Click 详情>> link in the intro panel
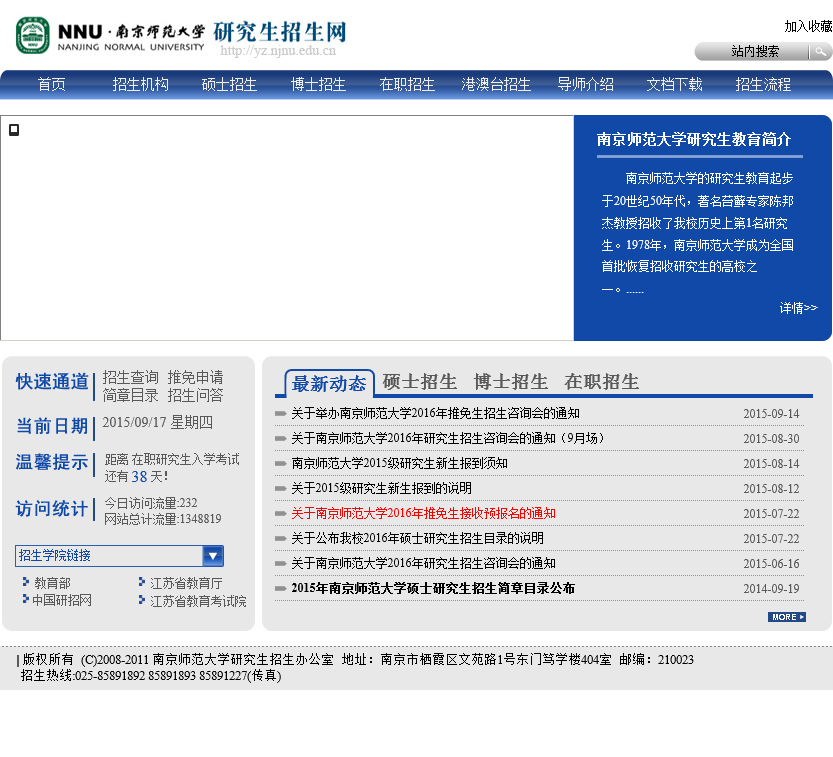The image size is (833, 757). [798, 308]
